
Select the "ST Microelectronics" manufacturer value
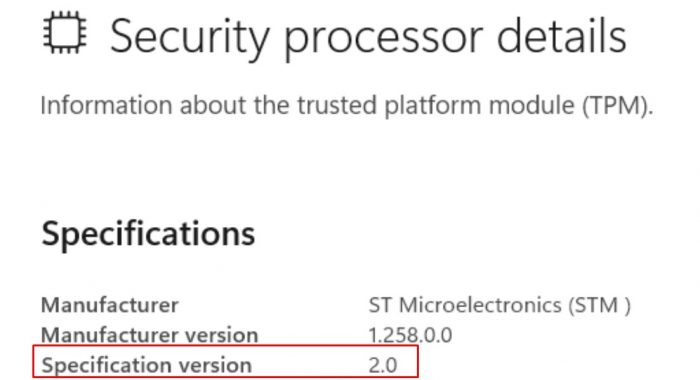(465, 305)
